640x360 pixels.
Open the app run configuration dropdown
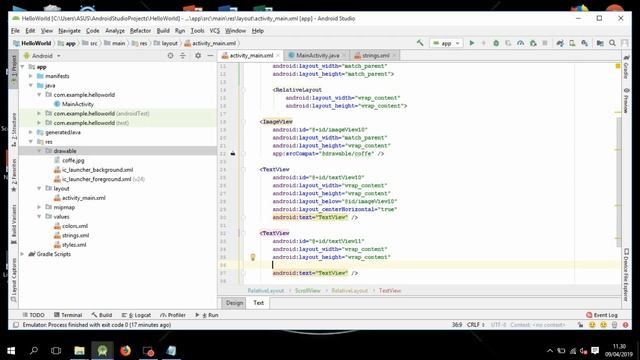click(446, 43)
